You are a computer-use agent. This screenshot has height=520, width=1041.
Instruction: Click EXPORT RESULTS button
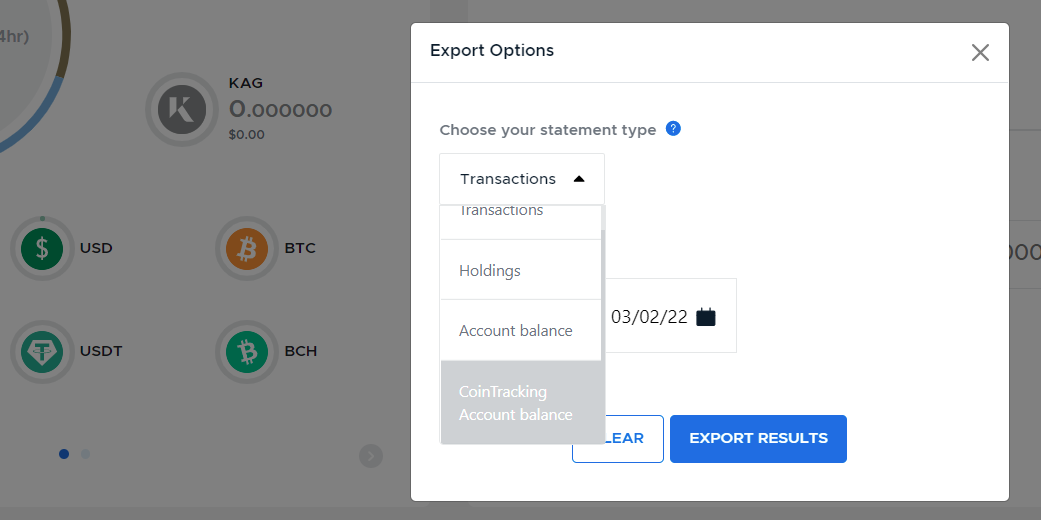click(758, 438)
